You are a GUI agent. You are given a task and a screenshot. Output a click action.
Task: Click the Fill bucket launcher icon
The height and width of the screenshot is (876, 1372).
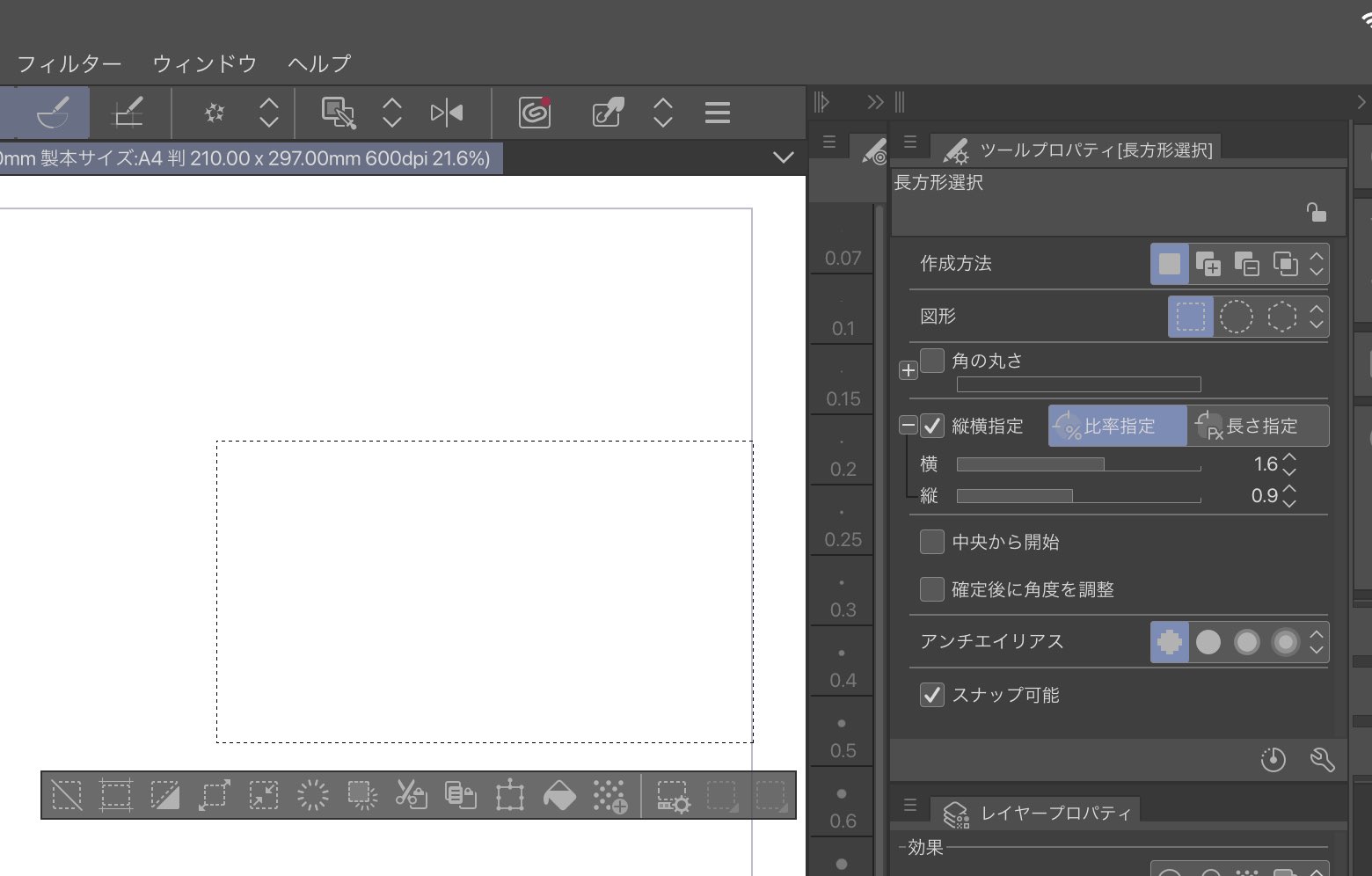559,795
